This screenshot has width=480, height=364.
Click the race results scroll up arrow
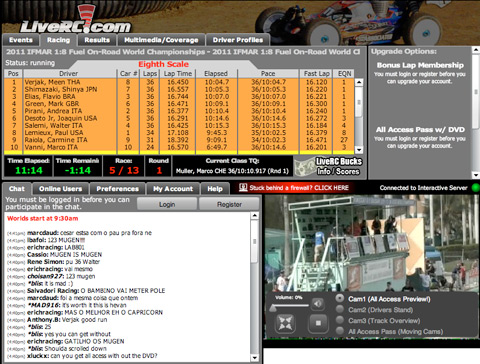[x=359, y=82]
